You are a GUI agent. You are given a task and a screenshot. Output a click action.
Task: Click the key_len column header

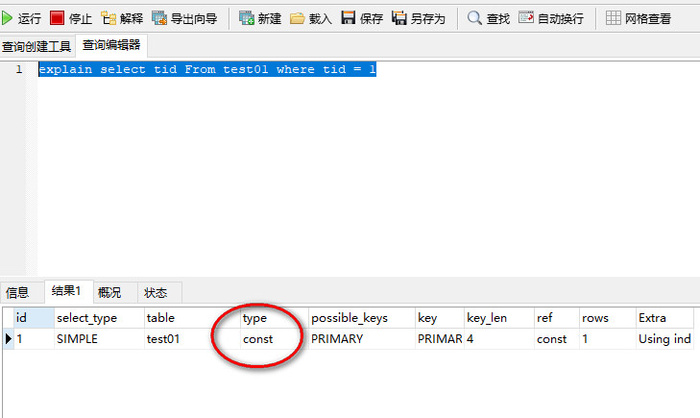pos(500,318)
